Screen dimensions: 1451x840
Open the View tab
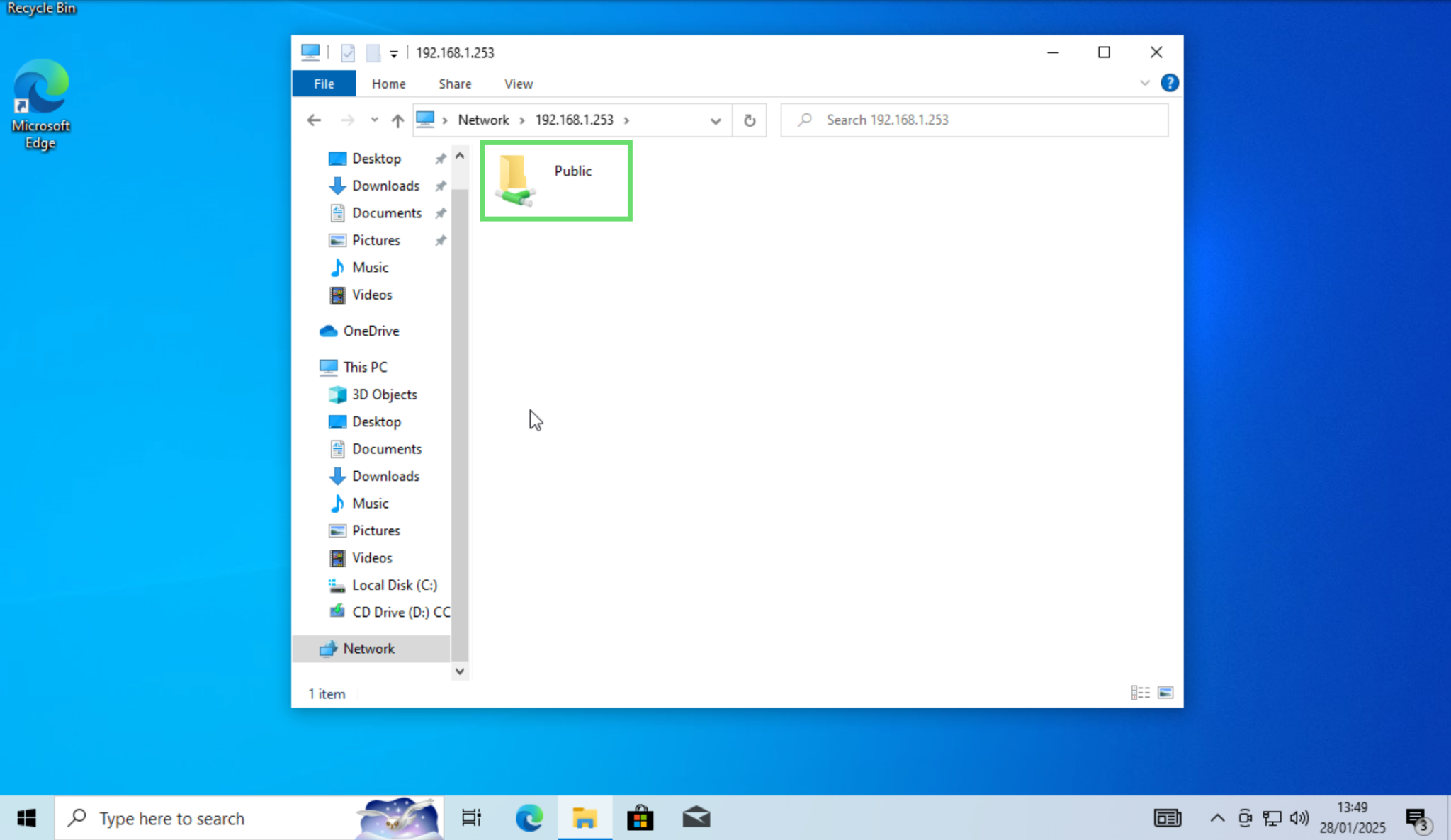(x=517, y=83)
